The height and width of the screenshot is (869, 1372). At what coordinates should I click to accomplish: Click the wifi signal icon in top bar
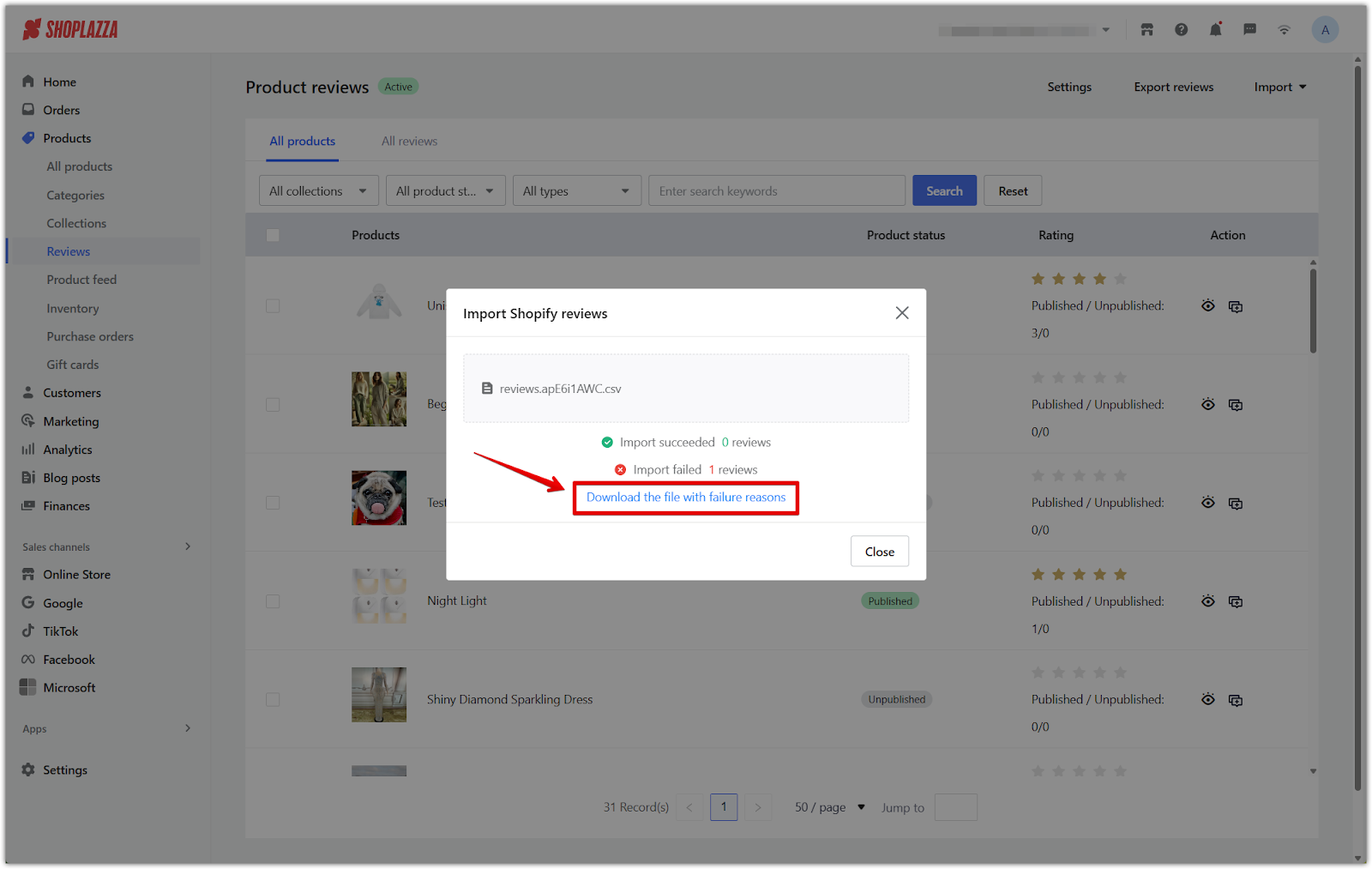point(1285,30)
